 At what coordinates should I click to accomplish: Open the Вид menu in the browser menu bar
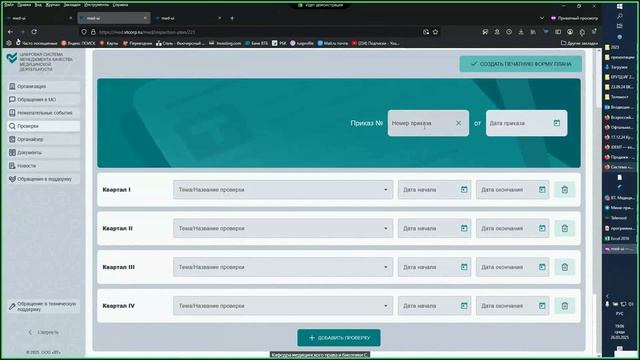point(38,5)
